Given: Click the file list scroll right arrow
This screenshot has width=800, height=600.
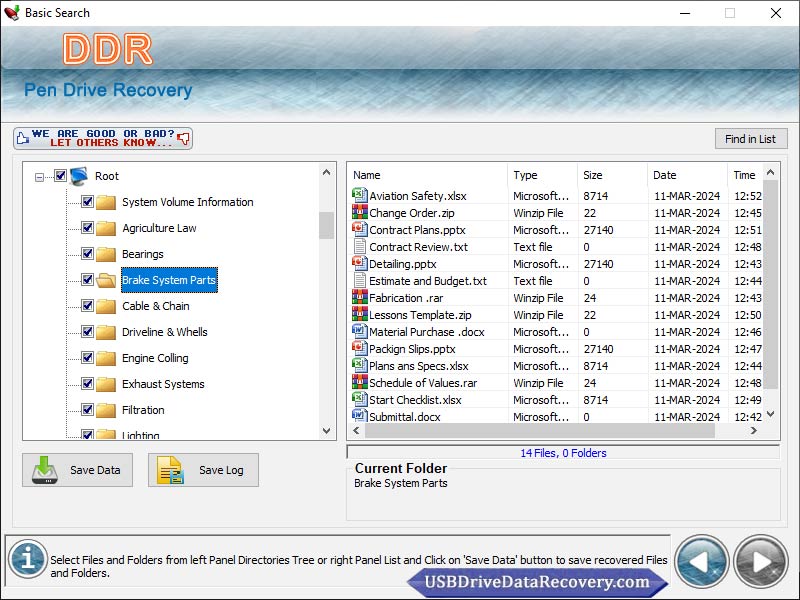Looking at the screenshot, I should pos(754,431).
